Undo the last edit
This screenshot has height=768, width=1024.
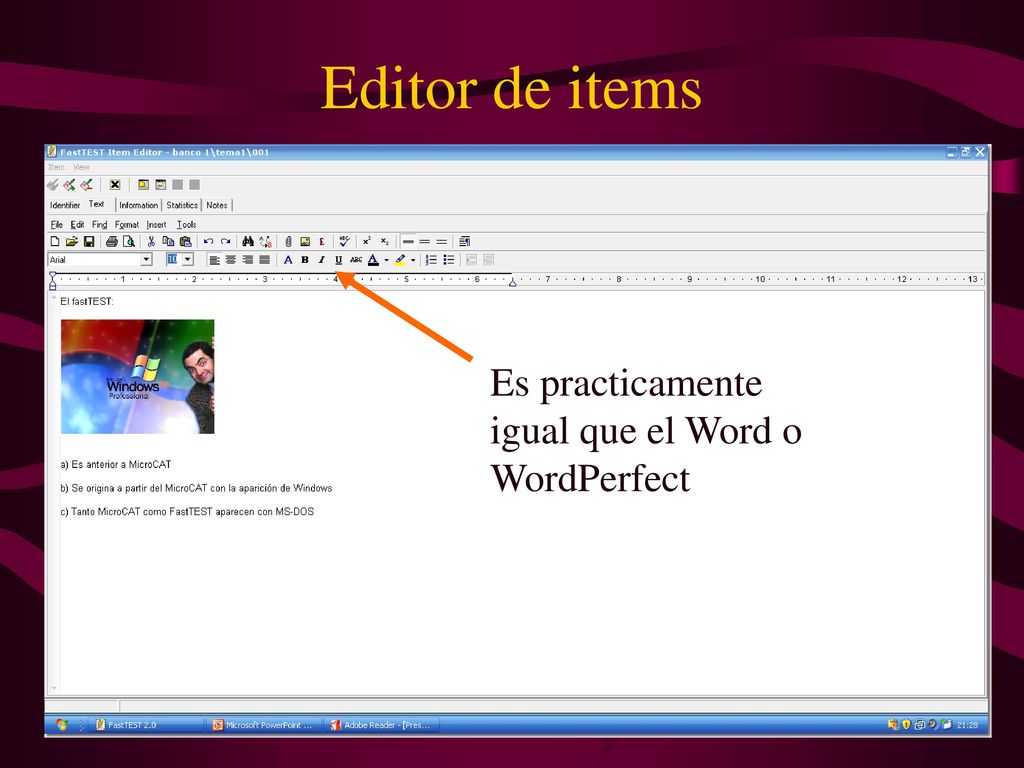pos(208,242)
